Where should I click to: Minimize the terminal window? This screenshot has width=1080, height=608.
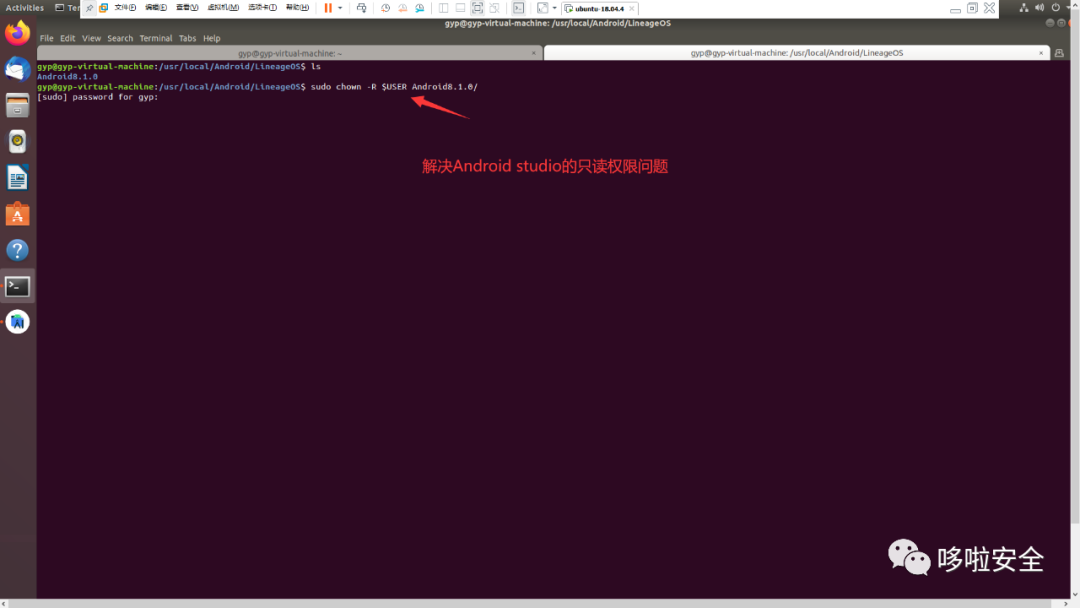pos(1050,23)
